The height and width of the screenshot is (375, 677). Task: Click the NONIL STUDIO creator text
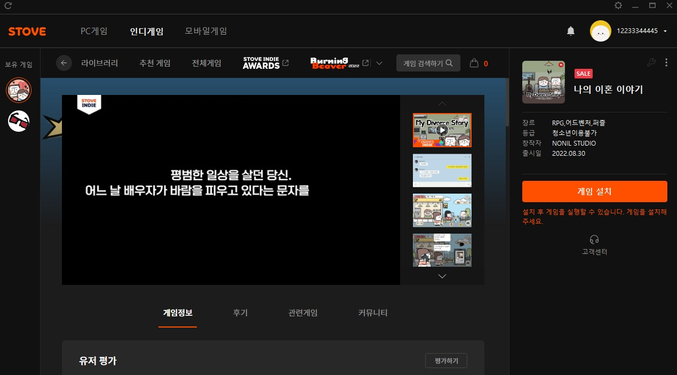pyautogui.click(x=574, y=143)
